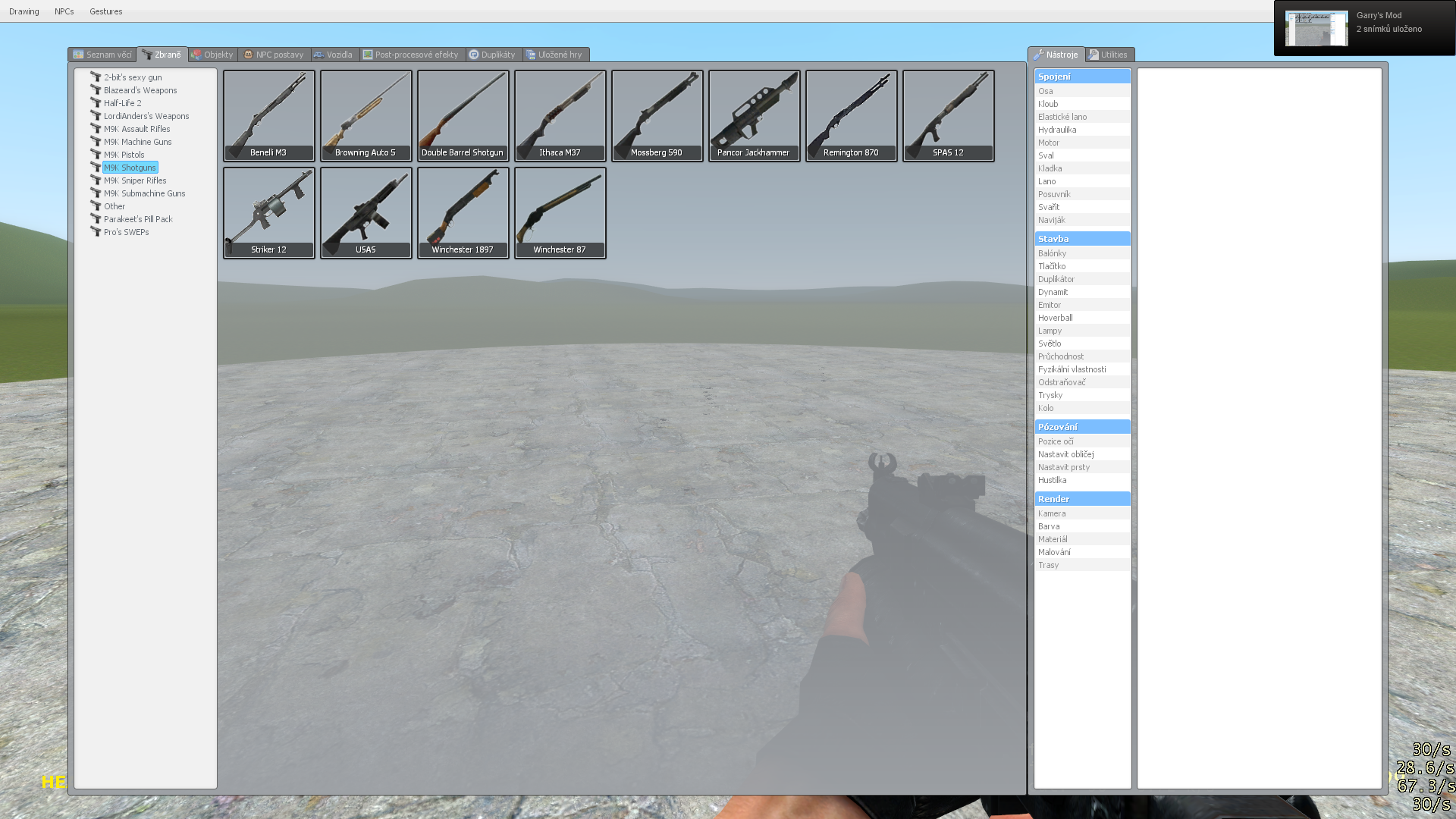The height and width of the screenshot is (819, 1456).
Task: Select Parakeet's Pill Pack category
Action: [138, 219]
